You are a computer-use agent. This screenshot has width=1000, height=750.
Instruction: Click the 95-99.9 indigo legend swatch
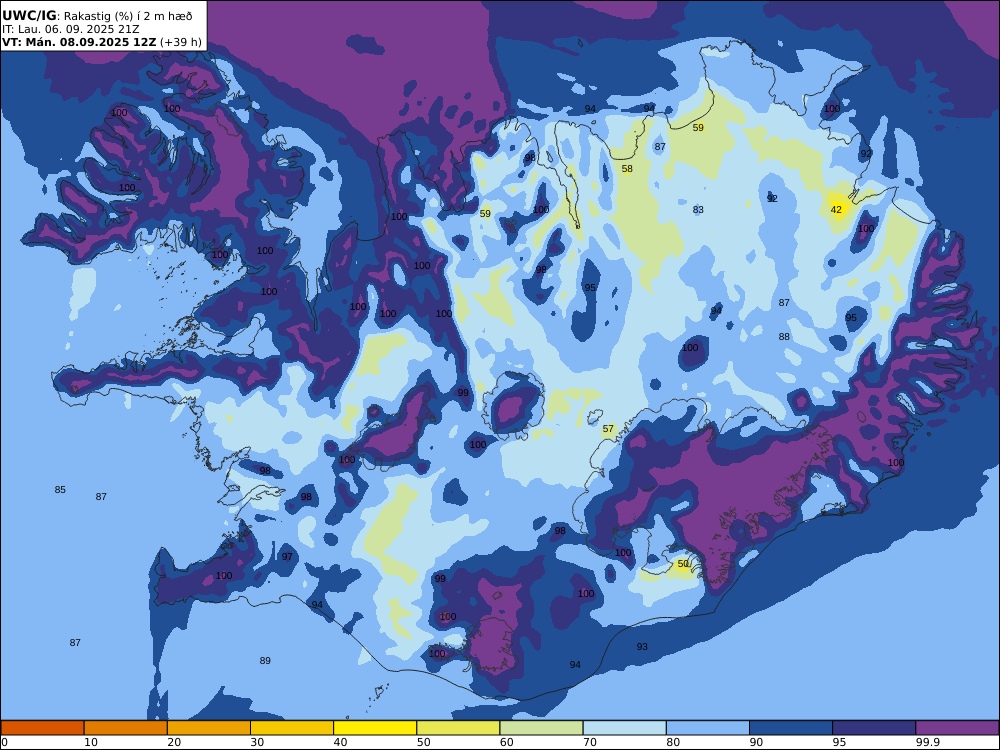pos(874,728)
